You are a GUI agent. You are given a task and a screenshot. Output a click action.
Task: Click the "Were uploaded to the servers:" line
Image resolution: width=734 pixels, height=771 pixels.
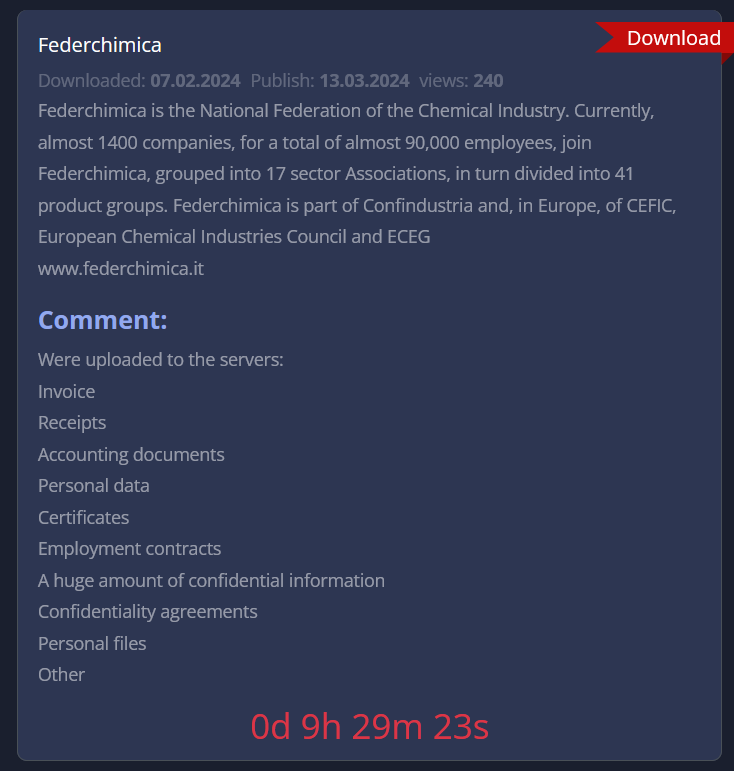tap(161, 359)
